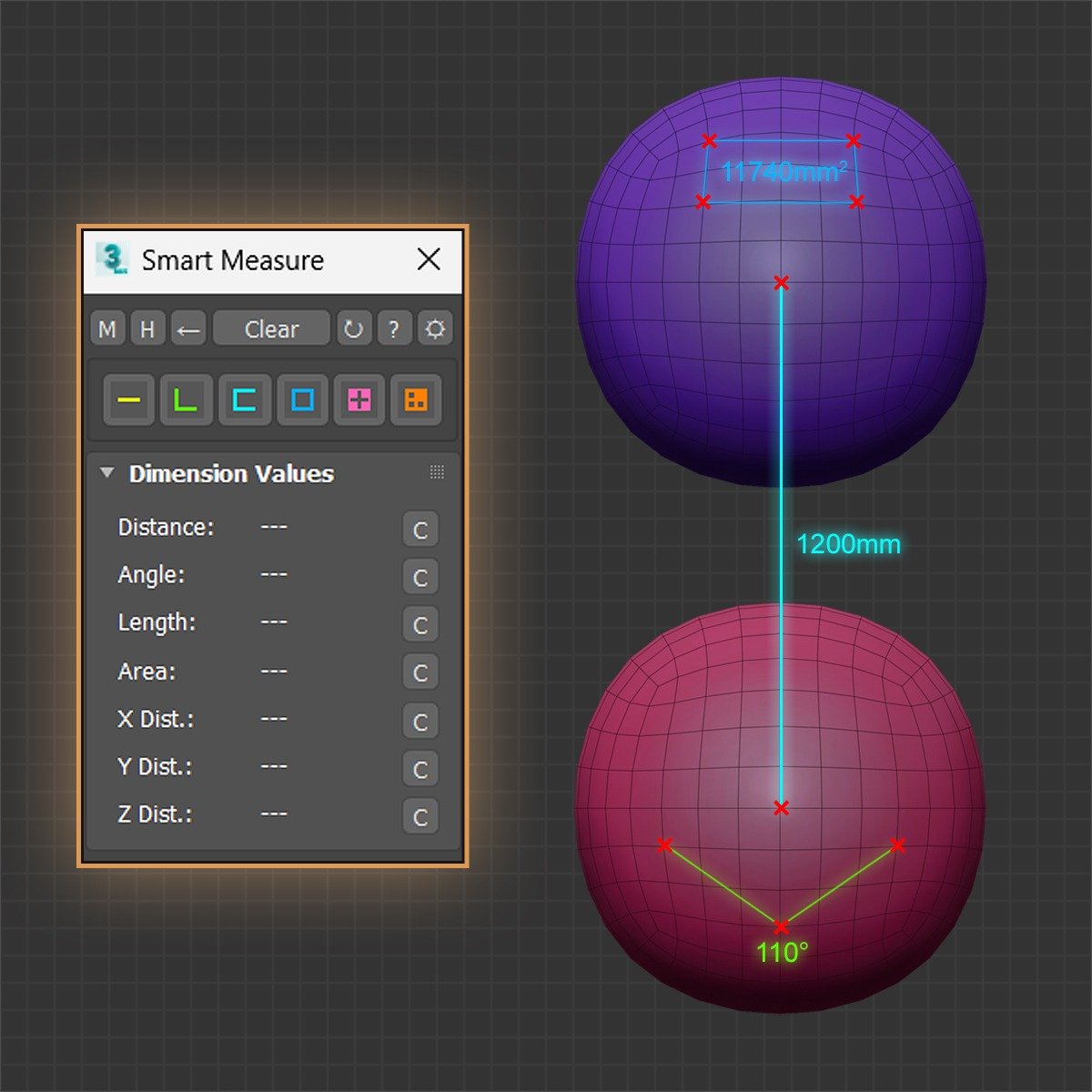The height and width of the screenshot is (1092, 1092).
Task: Select the yellow distance line measure tool
Action: point(129,399)
